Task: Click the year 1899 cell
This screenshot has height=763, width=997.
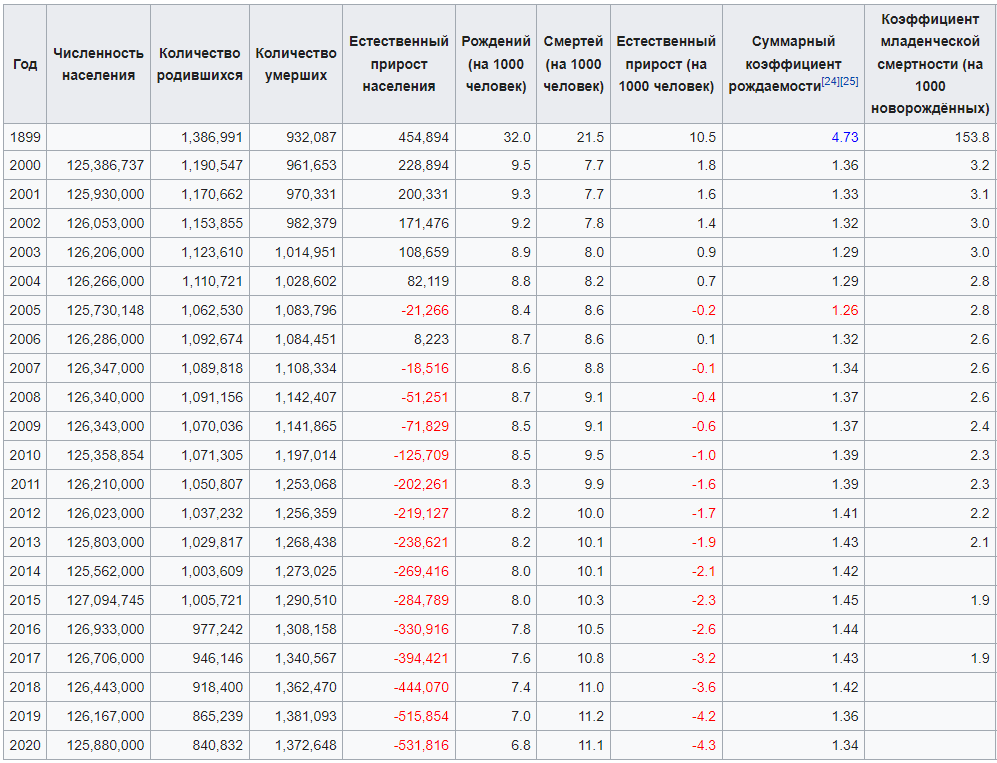Action: coord(25,137)
